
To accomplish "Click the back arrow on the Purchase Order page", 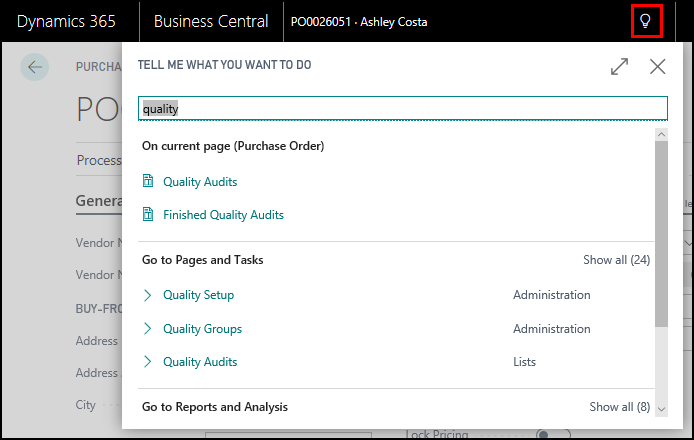I will point(35,67).
